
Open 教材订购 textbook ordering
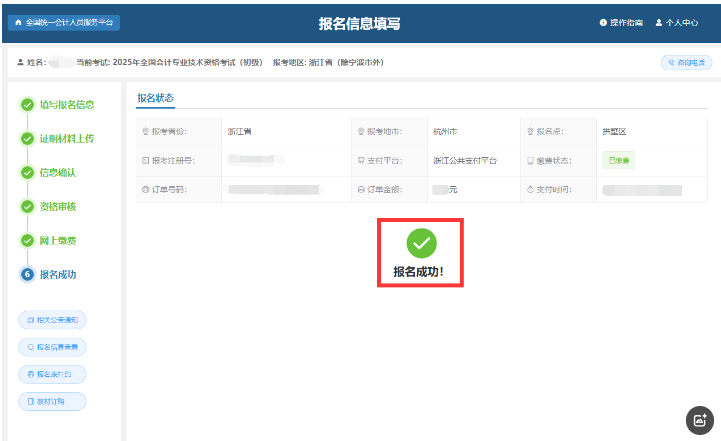click(52, 401)
